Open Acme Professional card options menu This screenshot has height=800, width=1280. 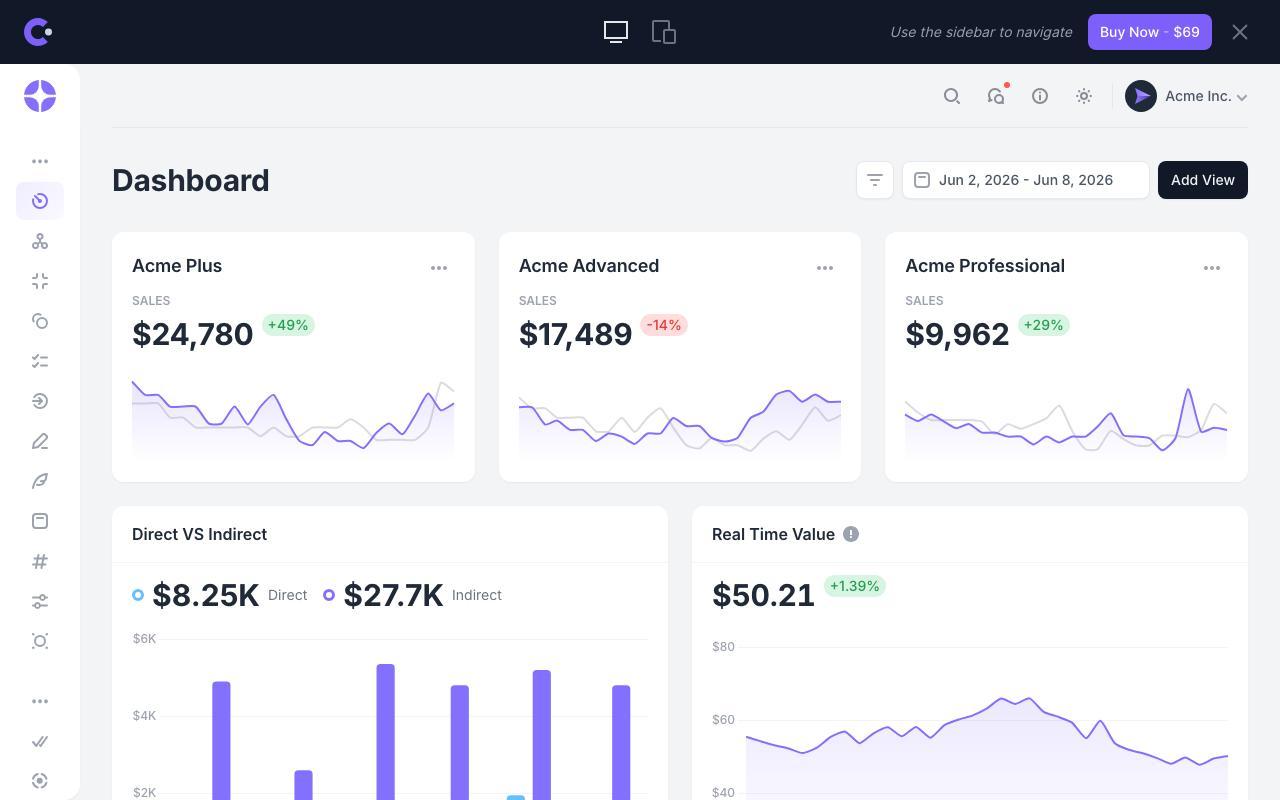click(1212, 267)
